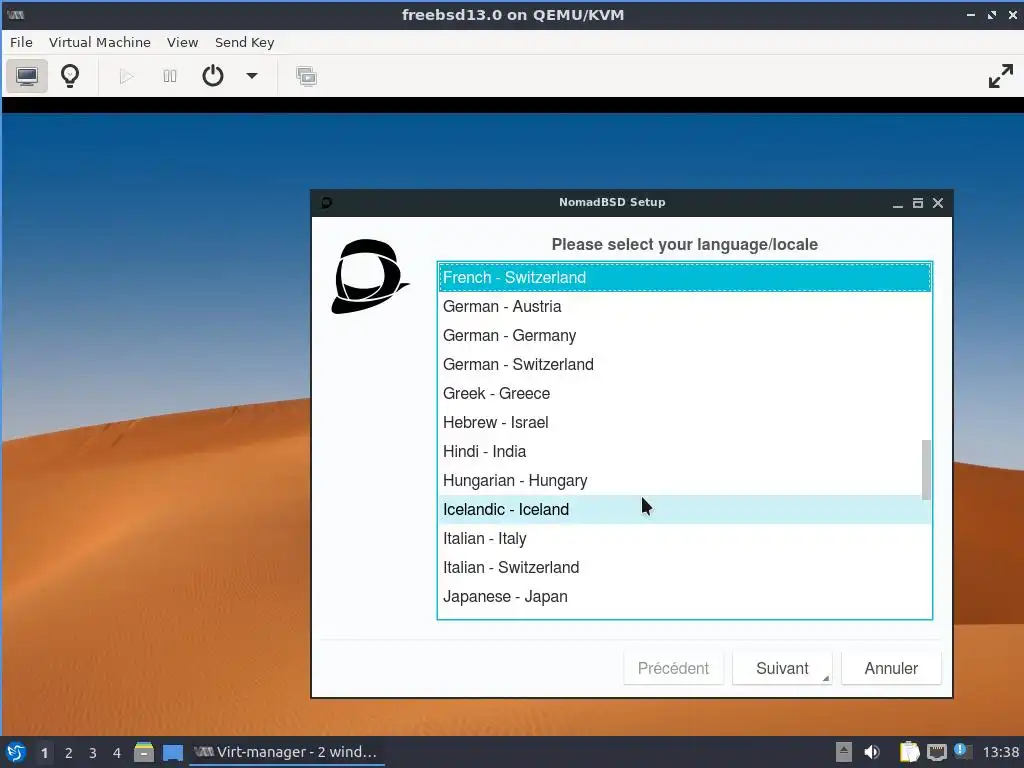
Task: Open the notification alert tray icon
Action: point(962,751)
